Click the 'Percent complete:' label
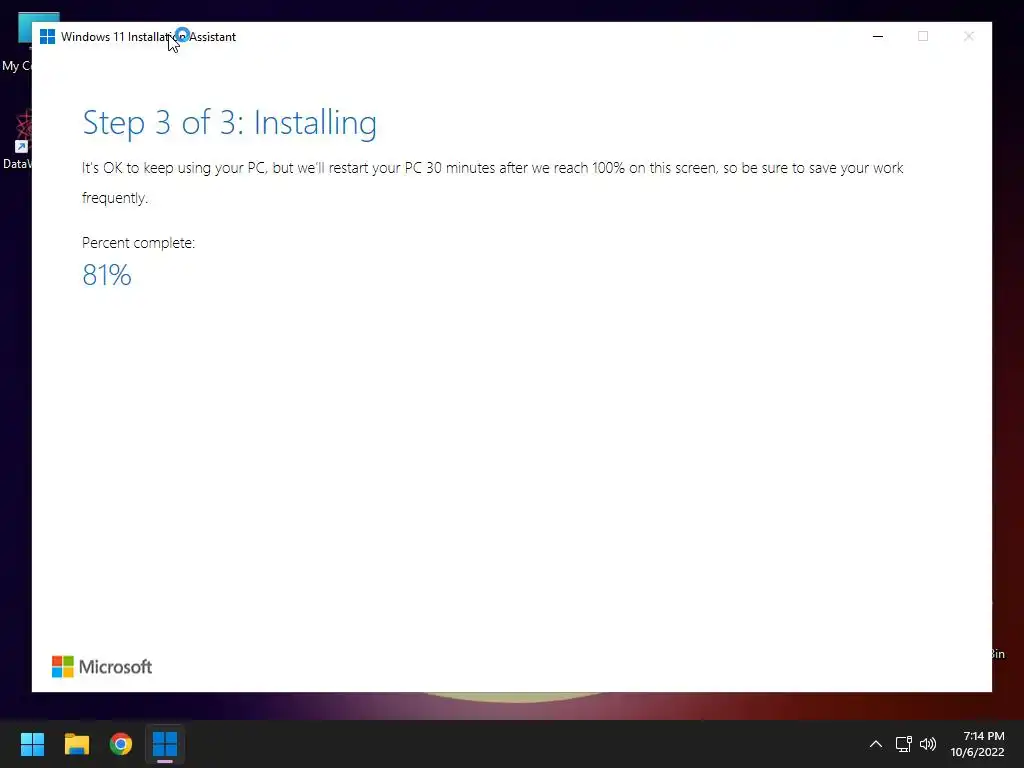 (138, 243)
